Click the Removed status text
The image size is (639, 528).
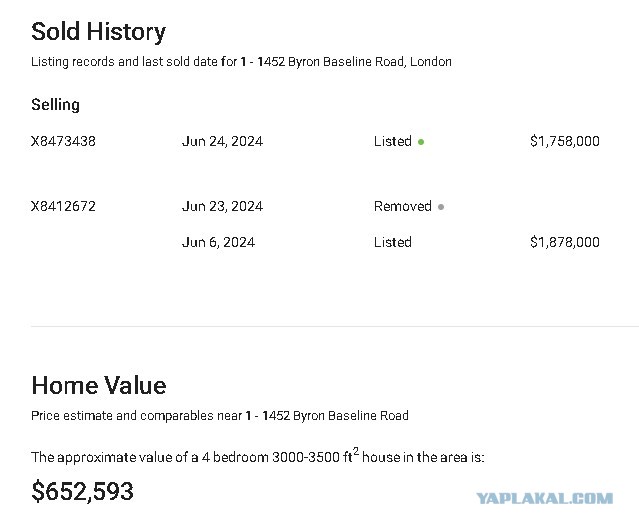point(403,206)
